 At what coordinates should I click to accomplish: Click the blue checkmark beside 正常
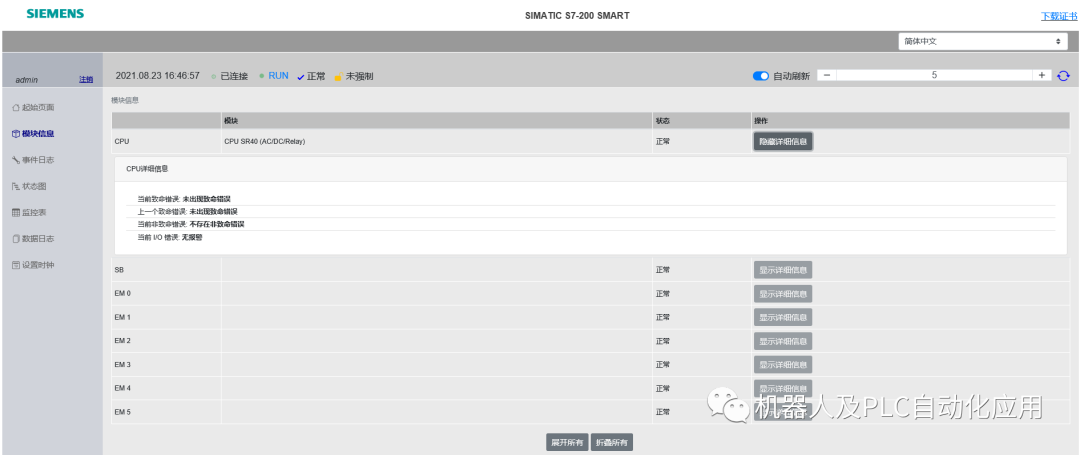coord(300,77)
